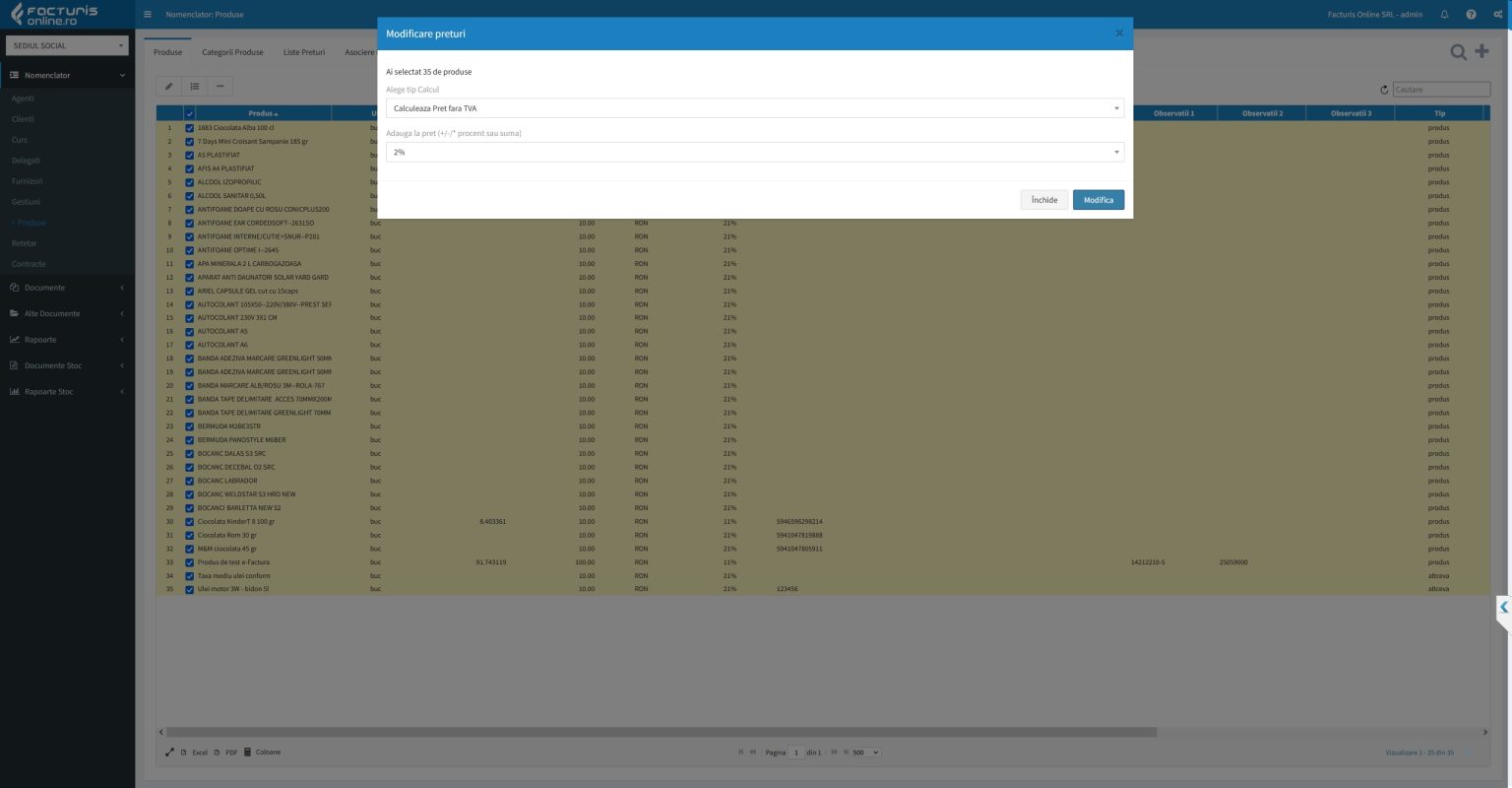Click the refresh icon beside search field
This screenshot has height=788, width=1512.
tap(1383, 90)
